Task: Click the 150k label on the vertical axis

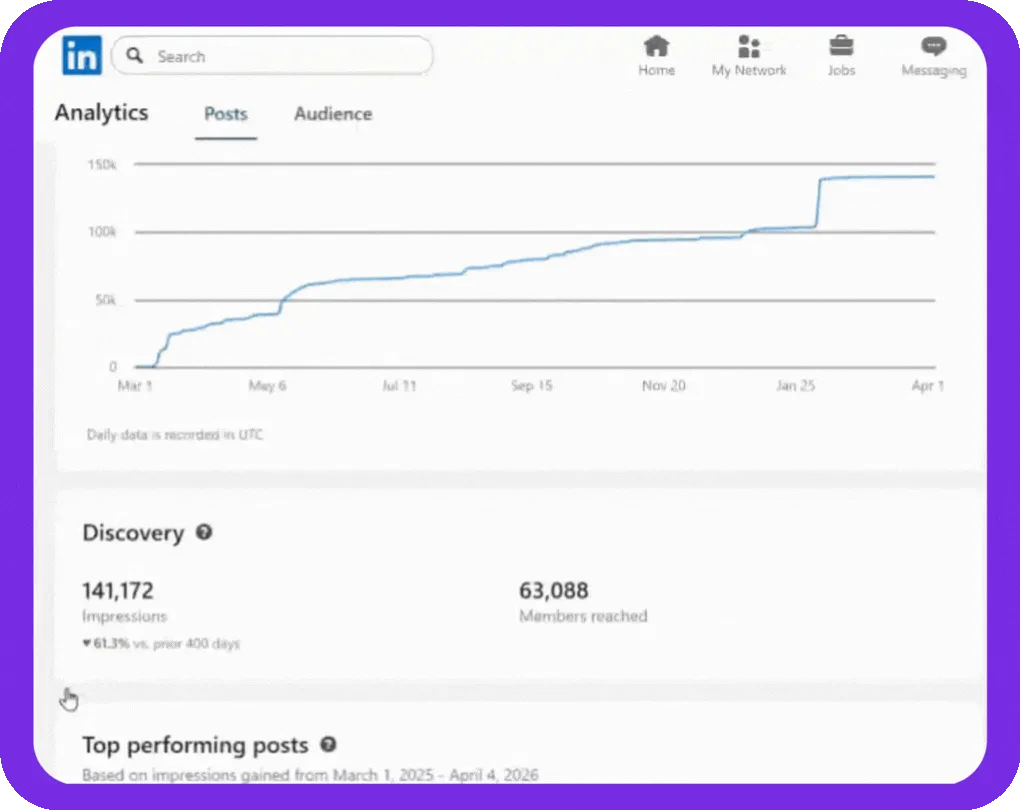Action: [103, 164]
